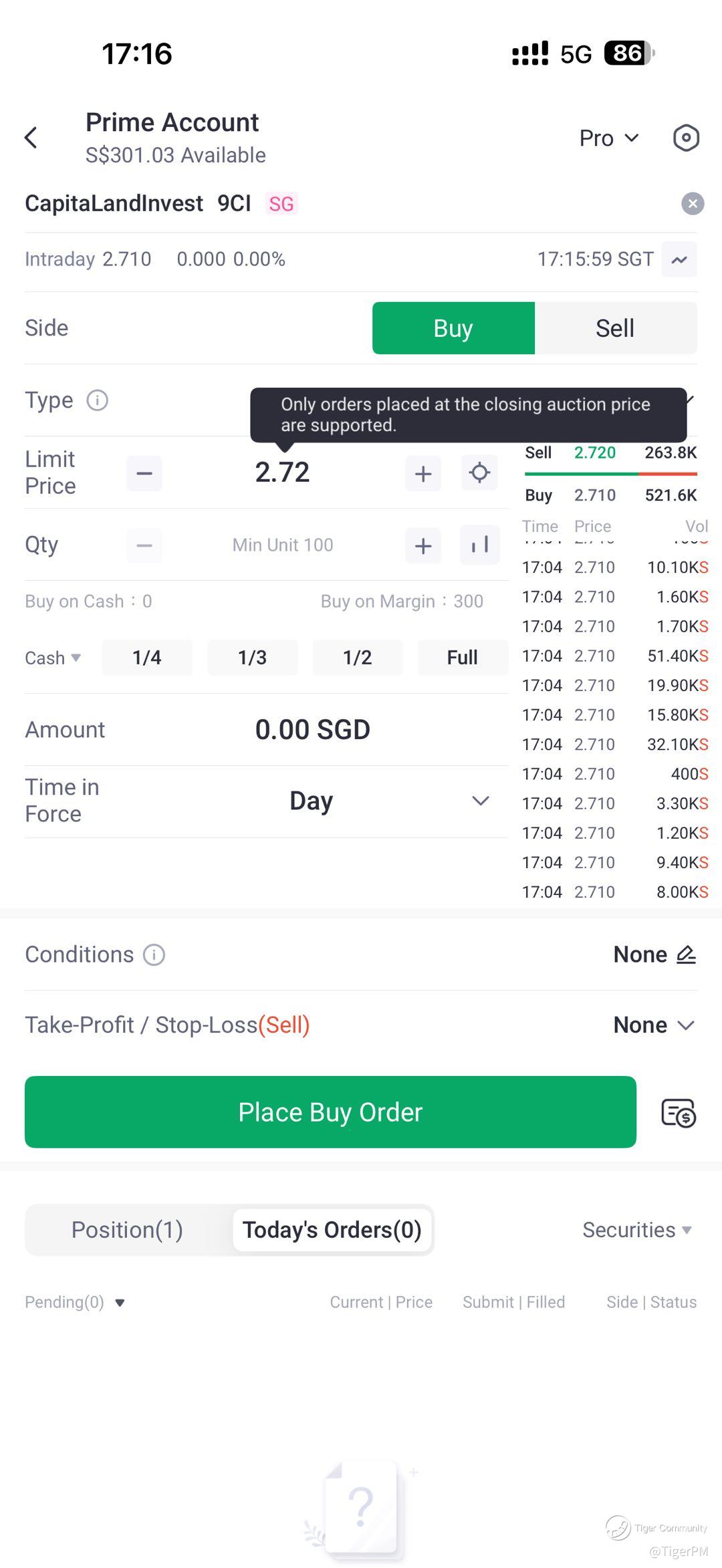Place Buy Order
This screenshot has width=722, height=1568.
[x=330, y=1112]
